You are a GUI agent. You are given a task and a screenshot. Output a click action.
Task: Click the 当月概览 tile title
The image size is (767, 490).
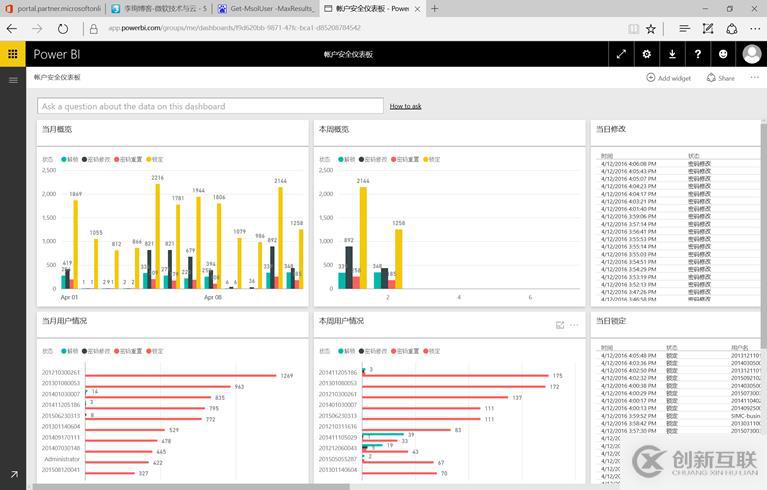[x=57, y=129]
